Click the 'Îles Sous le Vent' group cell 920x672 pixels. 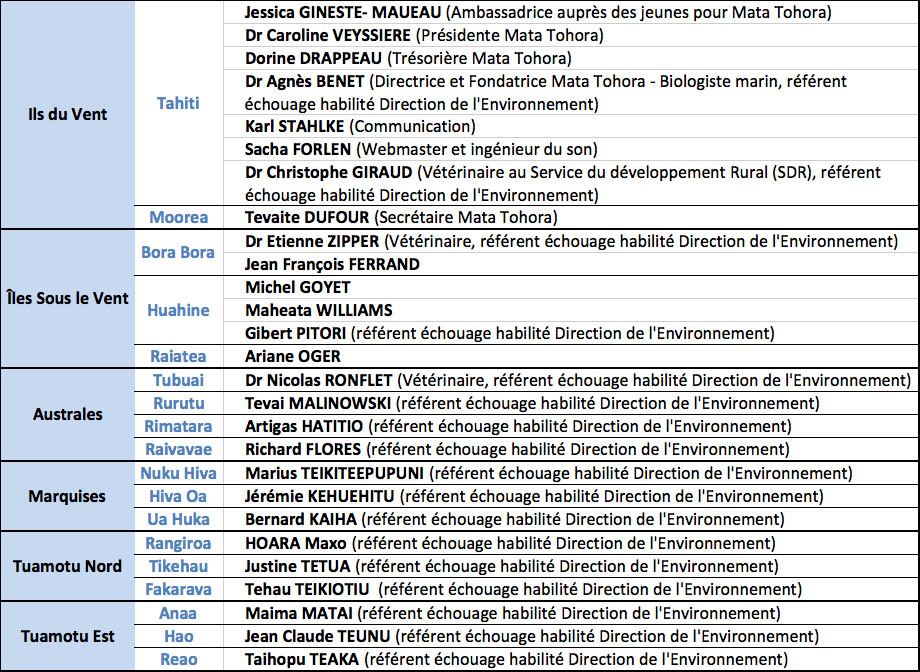67,299
